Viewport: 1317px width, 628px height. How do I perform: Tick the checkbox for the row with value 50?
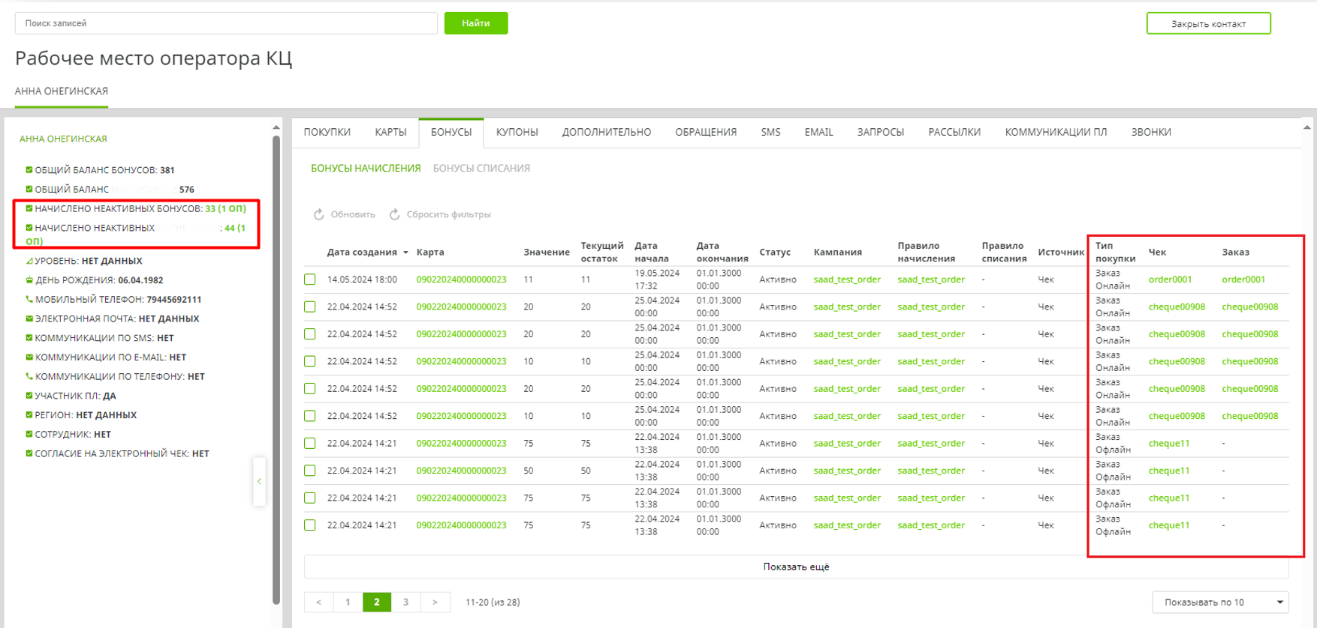pos(310,471)
